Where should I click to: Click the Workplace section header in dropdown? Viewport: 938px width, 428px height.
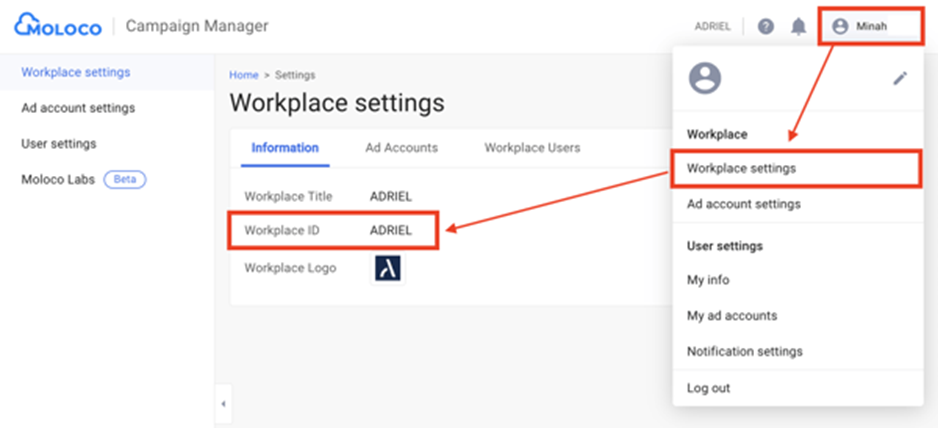click(717, 135)
